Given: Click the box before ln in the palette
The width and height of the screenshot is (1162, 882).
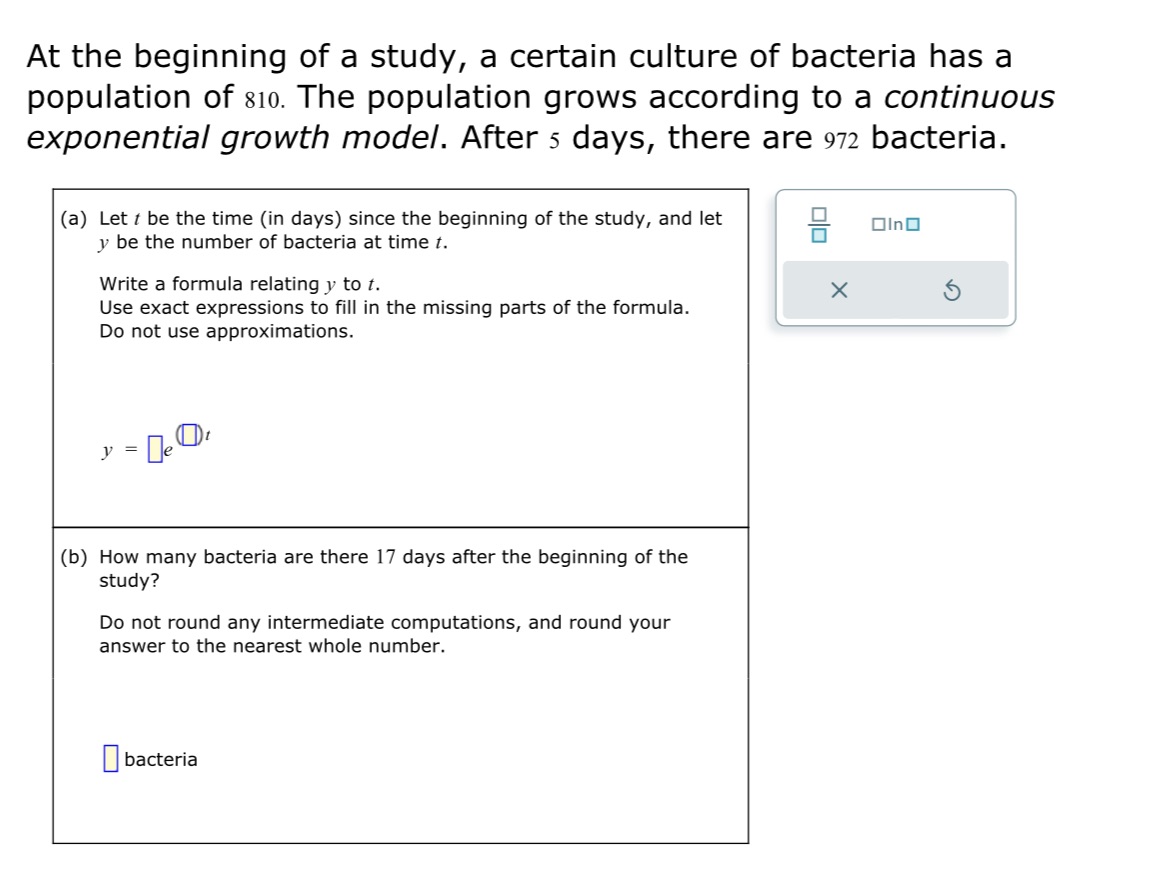Looking at the screenshot, I should 877,224.
